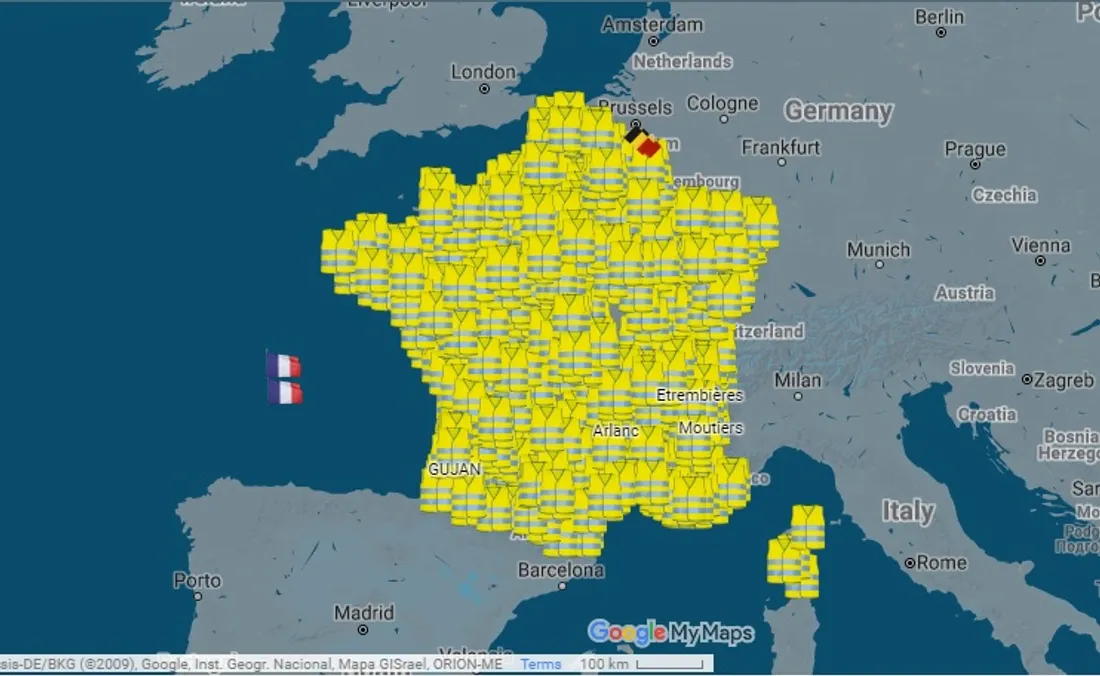Click the lower French flag marker
The image size is (1100, 676).
tap(285, 391)
